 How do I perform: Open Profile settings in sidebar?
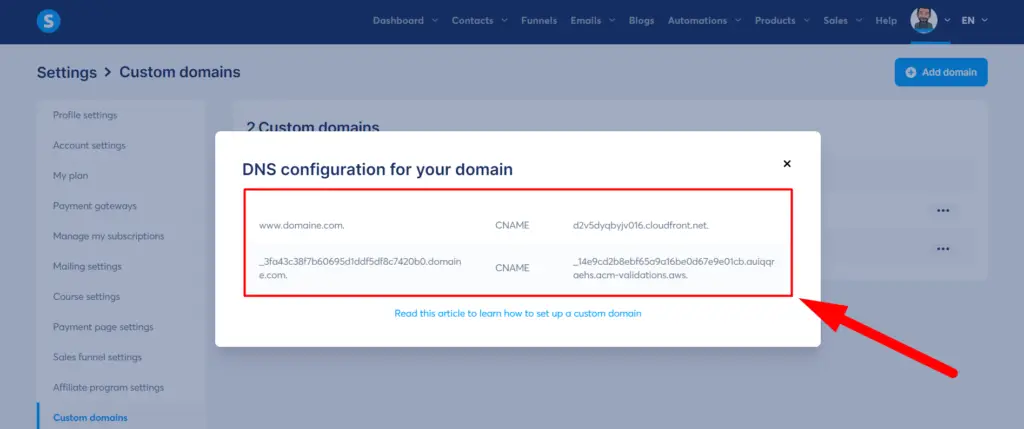tap(85, 116)
